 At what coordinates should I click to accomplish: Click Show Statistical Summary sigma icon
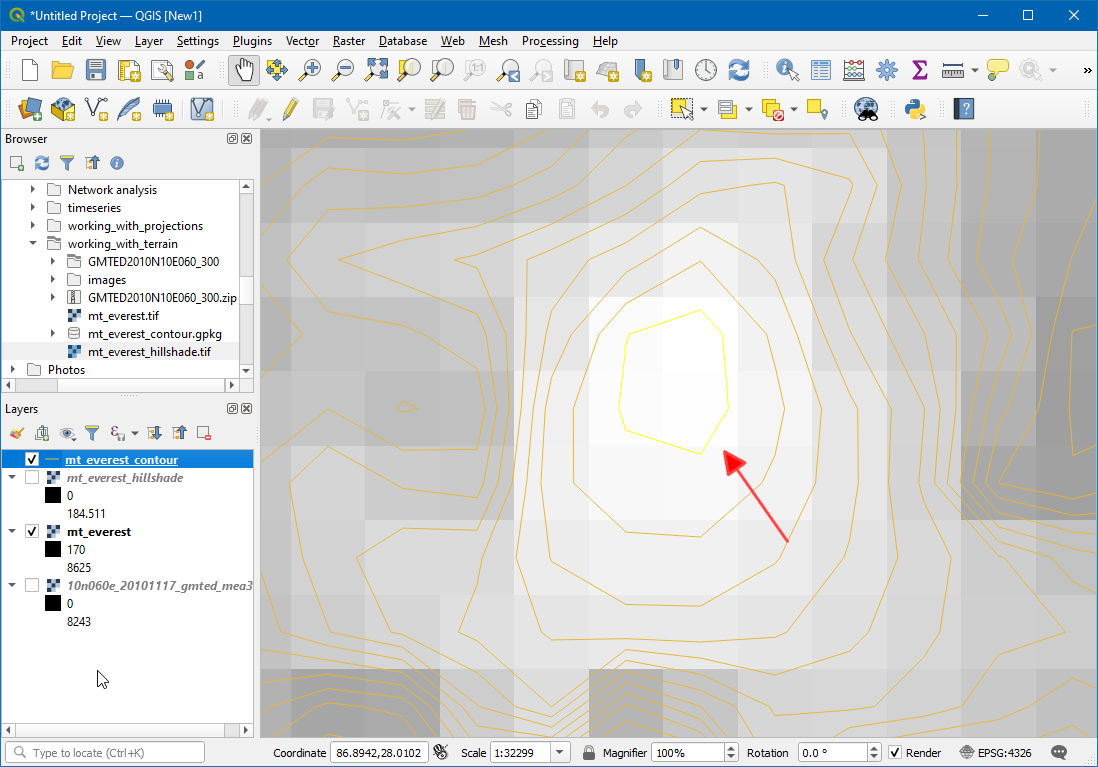(x=919, y=70)
